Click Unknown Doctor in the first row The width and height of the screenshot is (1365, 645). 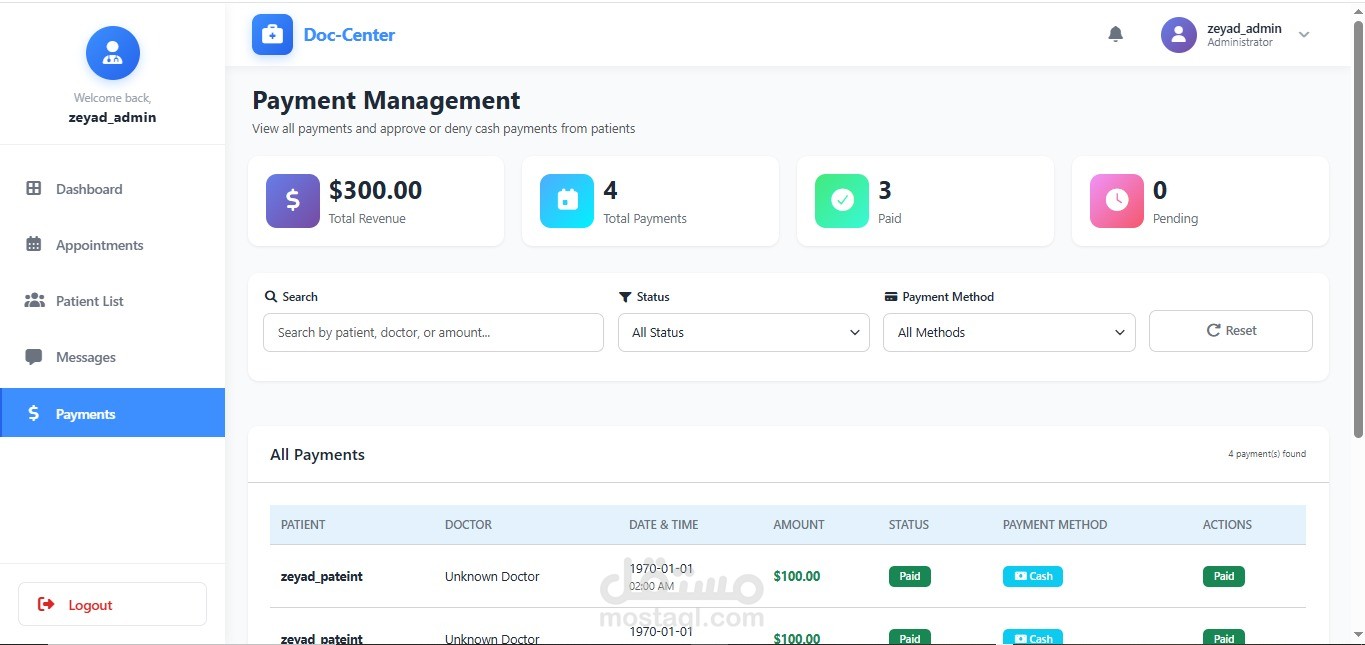pos(492,576)
